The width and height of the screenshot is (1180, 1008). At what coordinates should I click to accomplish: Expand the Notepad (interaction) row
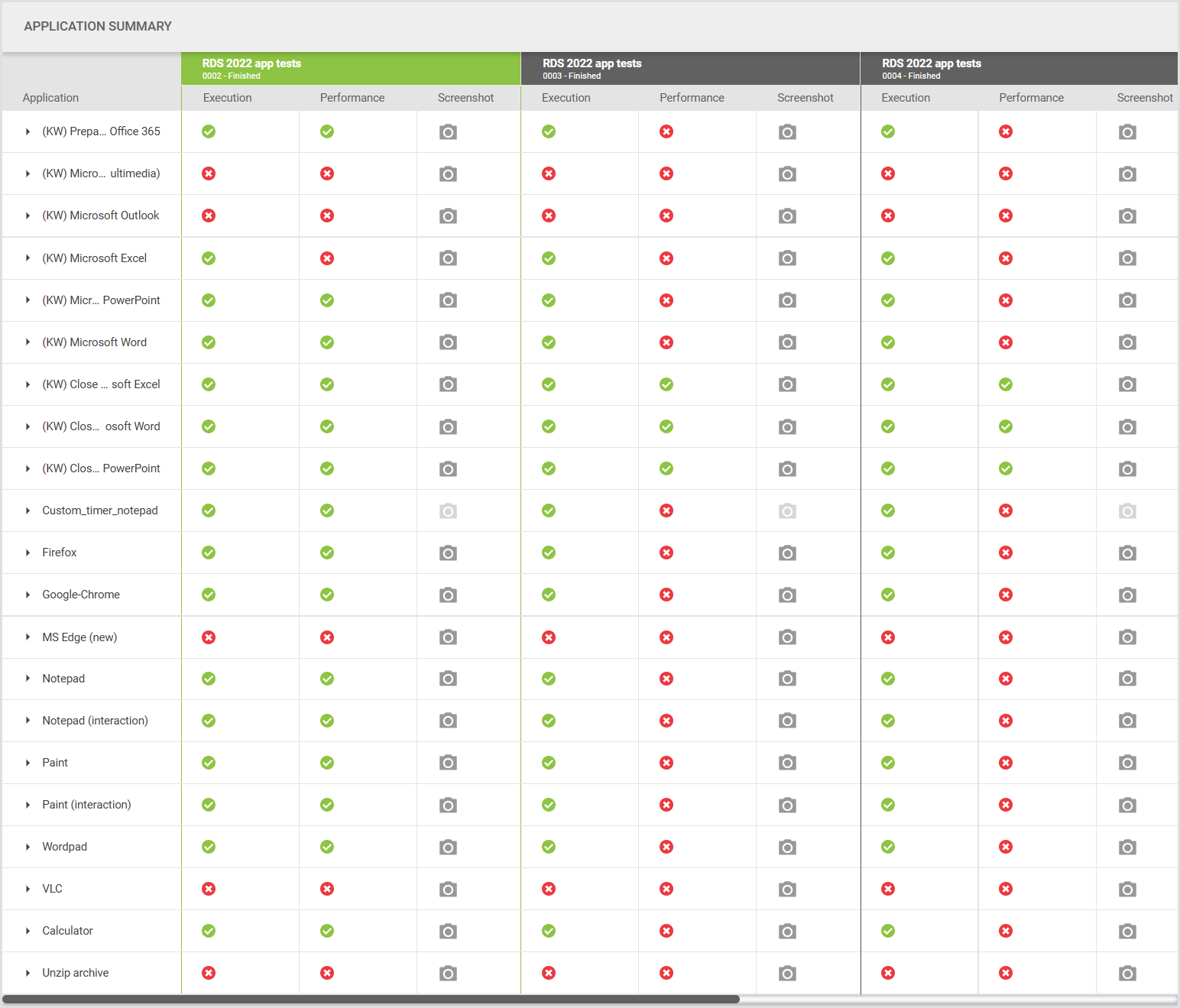pos(28,721)
